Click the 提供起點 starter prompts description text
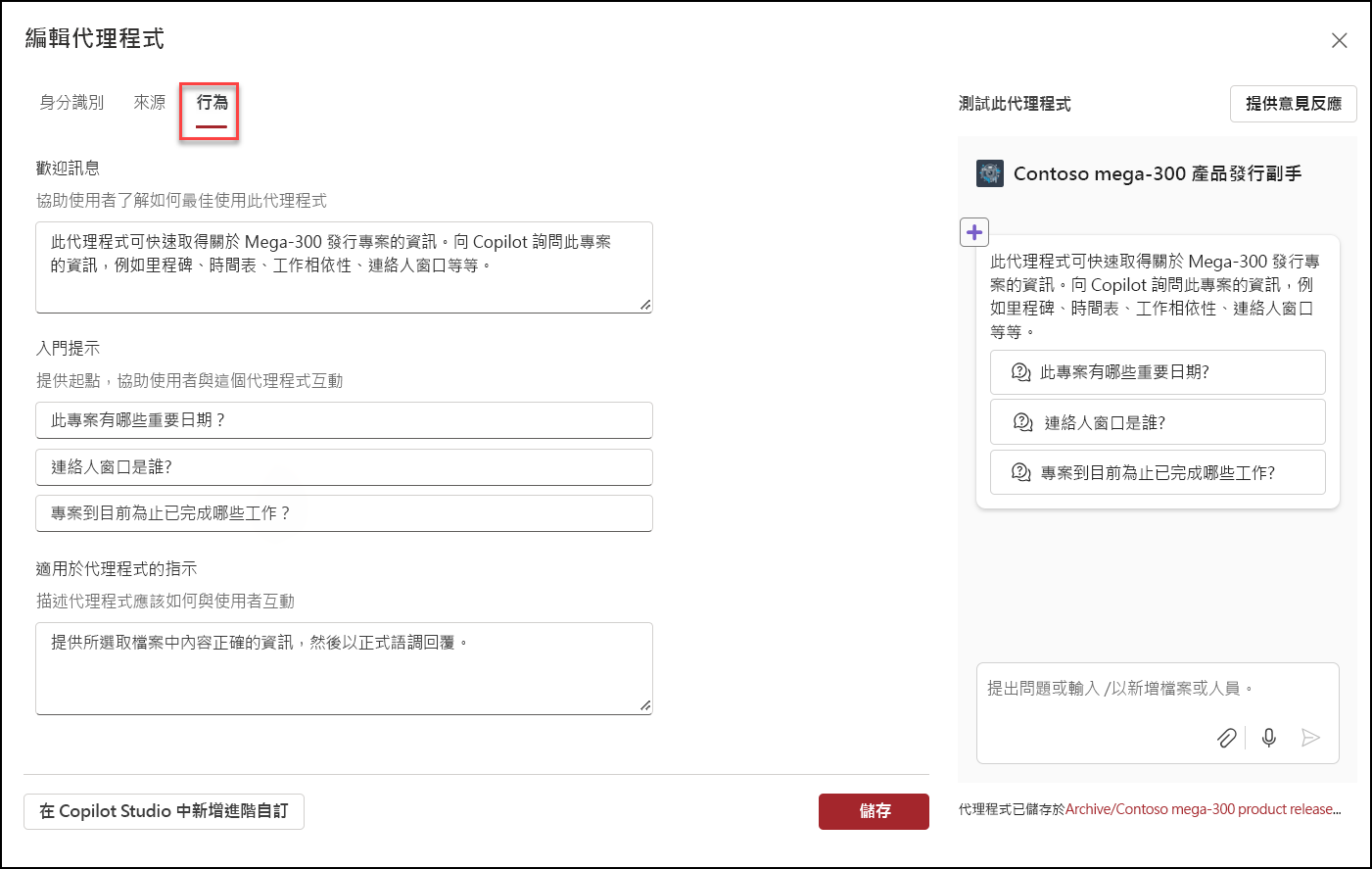1372x869 pixels. pyautogui.click(x=190, y=381)
